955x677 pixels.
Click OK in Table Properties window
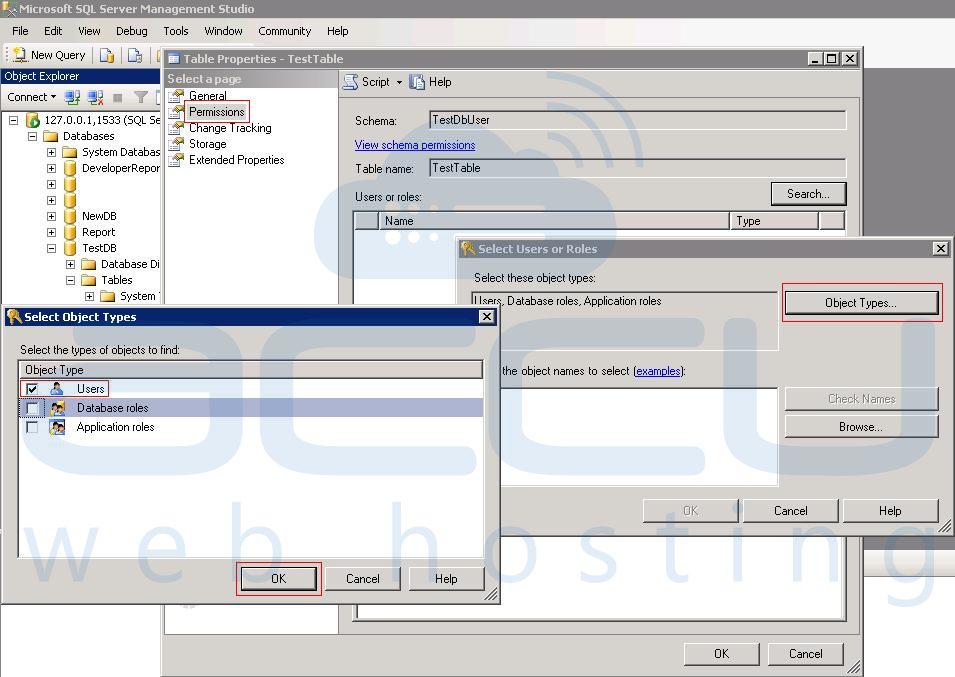click(721, 654)
